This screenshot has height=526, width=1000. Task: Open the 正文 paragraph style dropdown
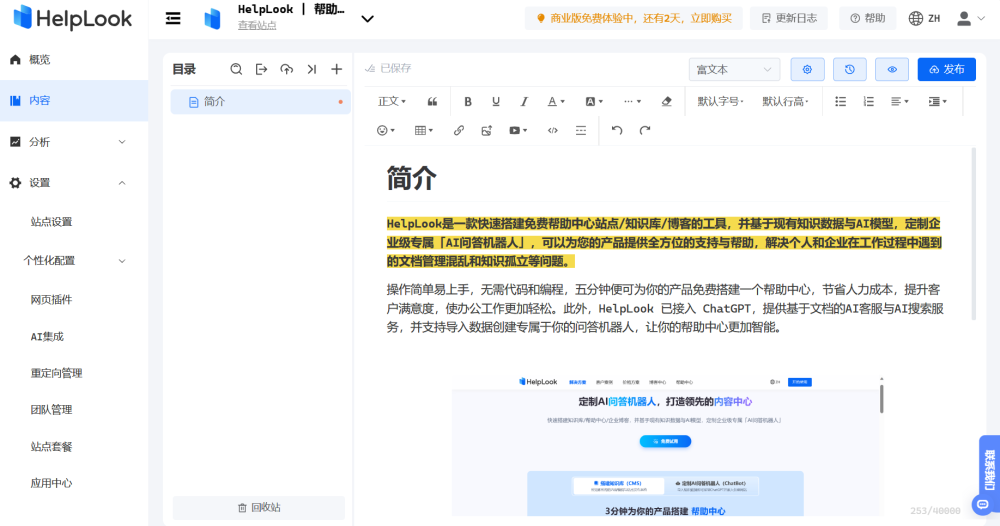(x=392, y=101)
